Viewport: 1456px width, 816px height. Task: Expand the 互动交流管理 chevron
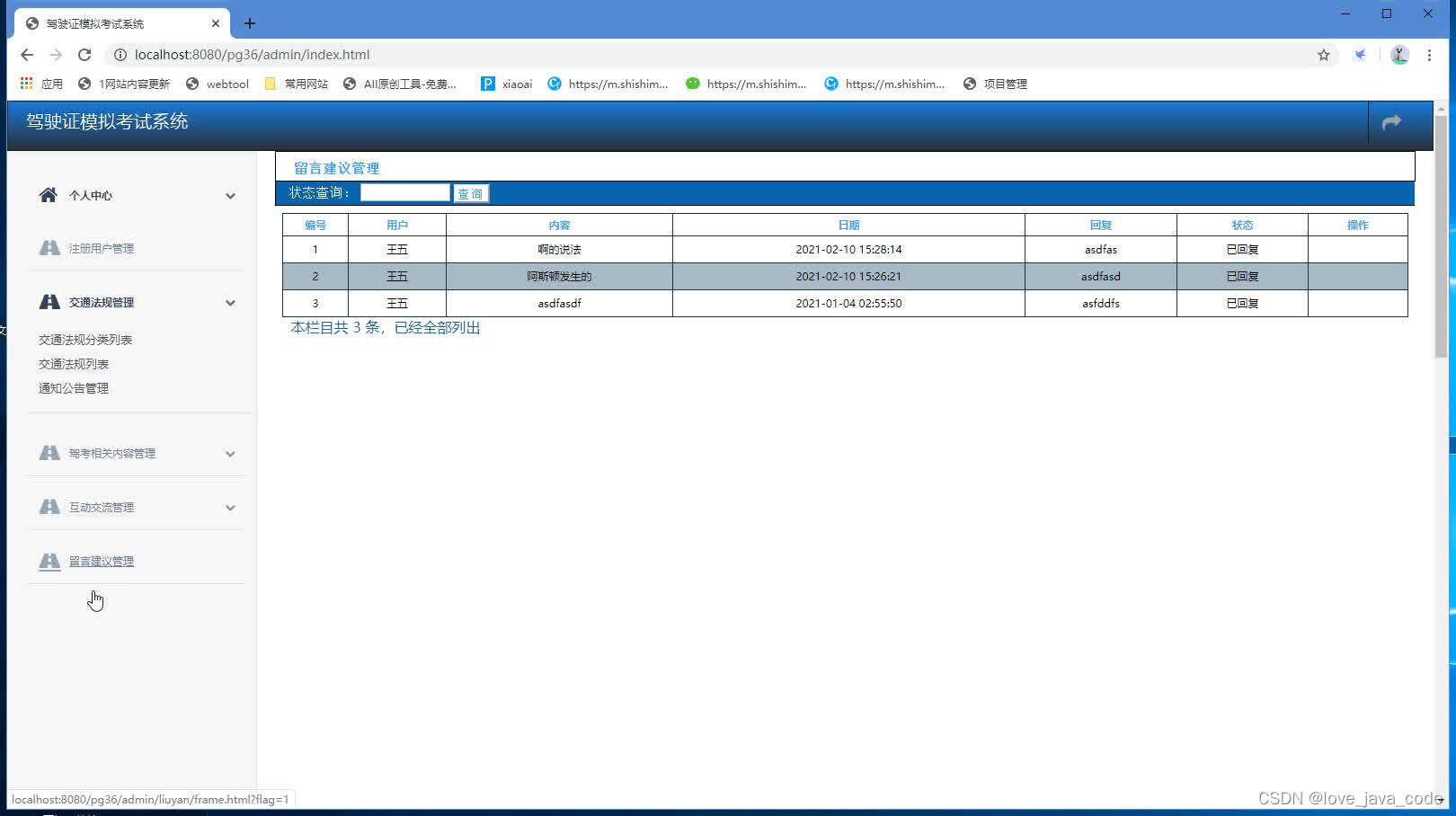point(230,508)
